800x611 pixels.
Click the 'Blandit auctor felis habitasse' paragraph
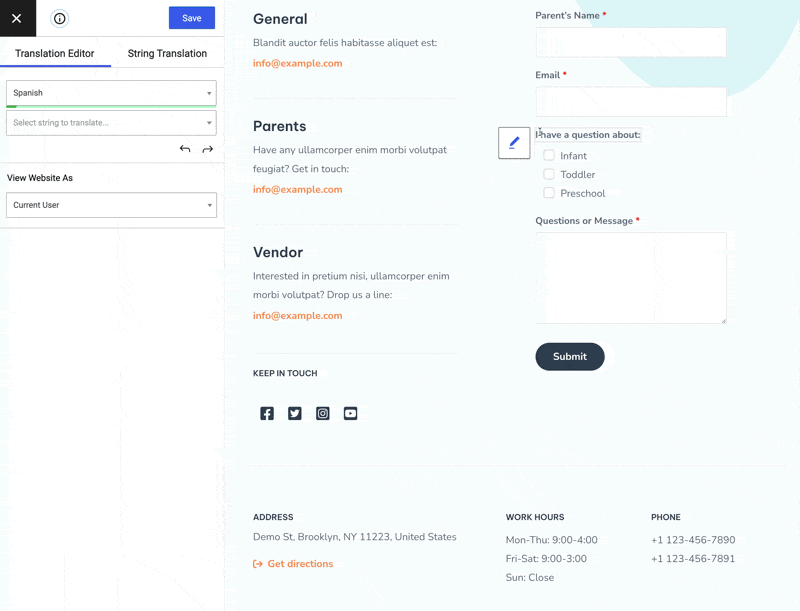(345, 43)
